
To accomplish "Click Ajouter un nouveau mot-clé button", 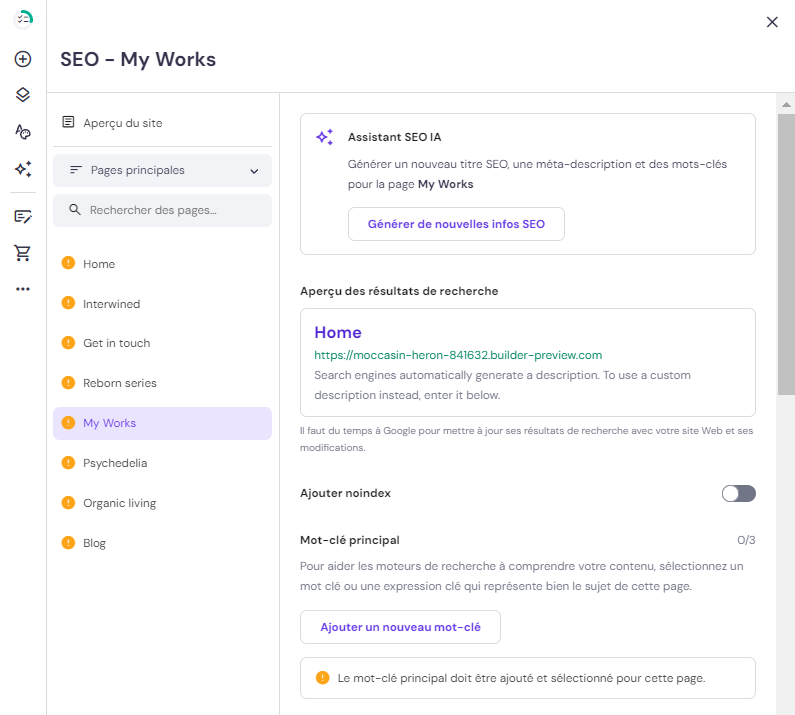I will coord(400,627).
